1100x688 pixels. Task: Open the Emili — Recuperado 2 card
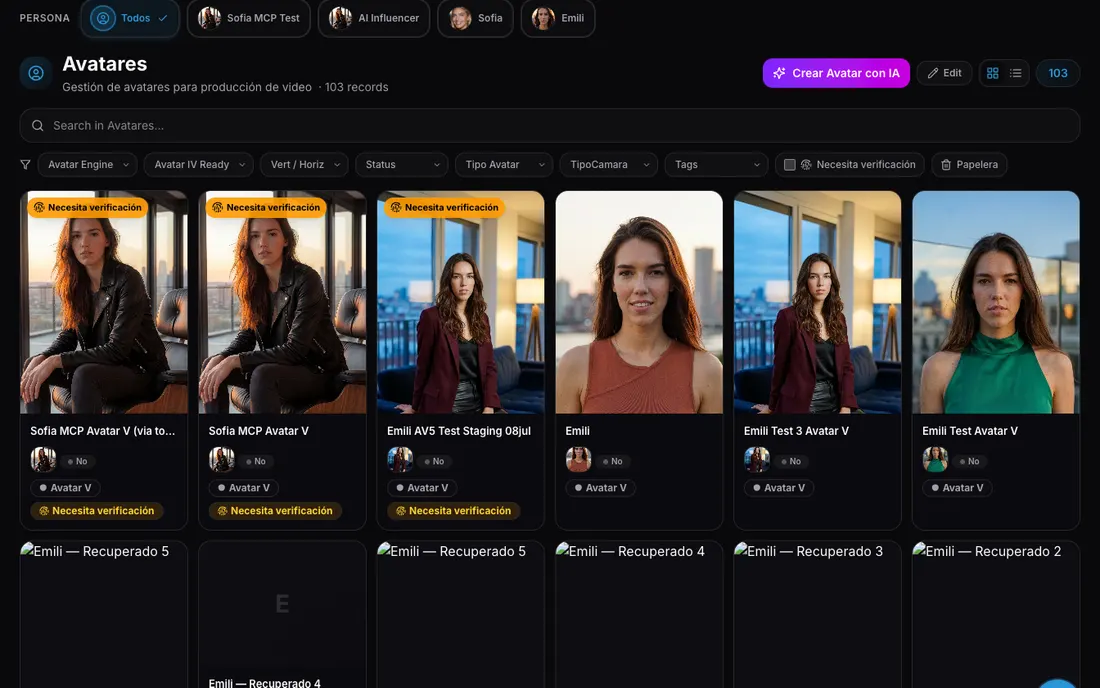click(x=995, y=614)
